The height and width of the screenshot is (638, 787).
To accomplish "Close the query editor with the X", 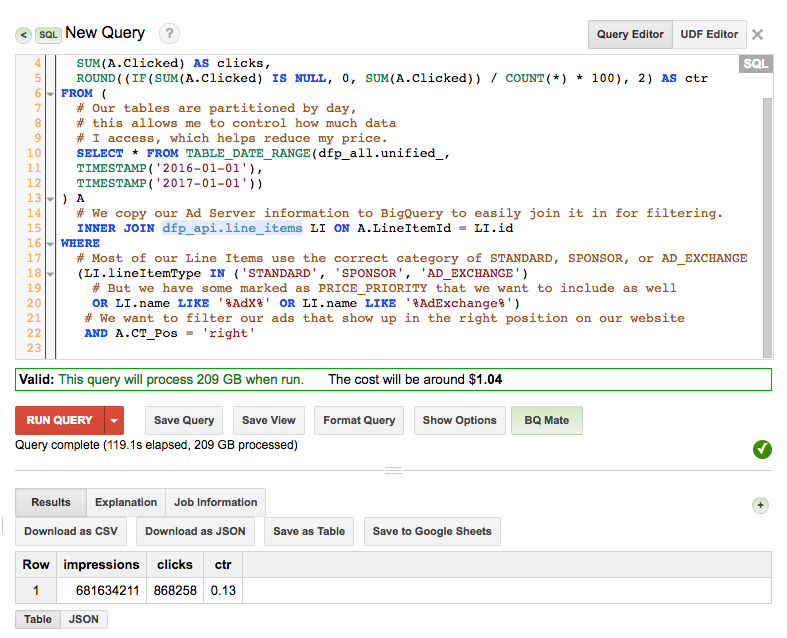I will (757, 35).
